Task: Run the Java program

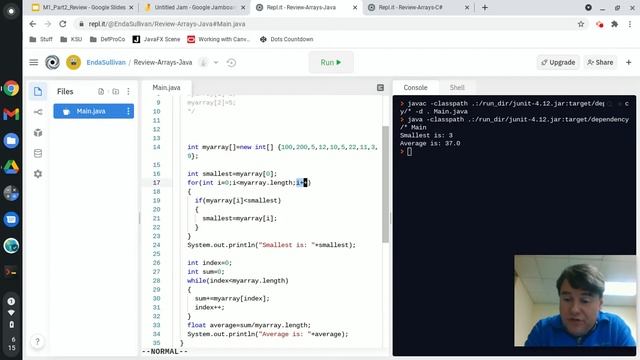Action: [x=331, y=62]
